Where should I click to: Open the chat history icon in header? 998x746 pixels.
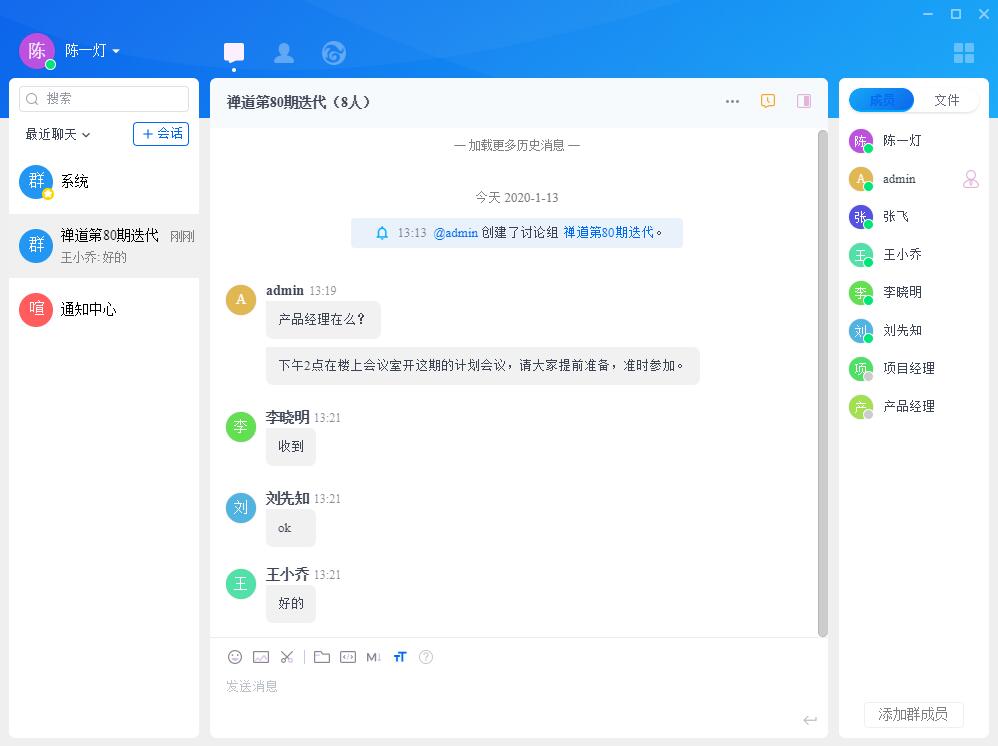[x=768, y=101]
